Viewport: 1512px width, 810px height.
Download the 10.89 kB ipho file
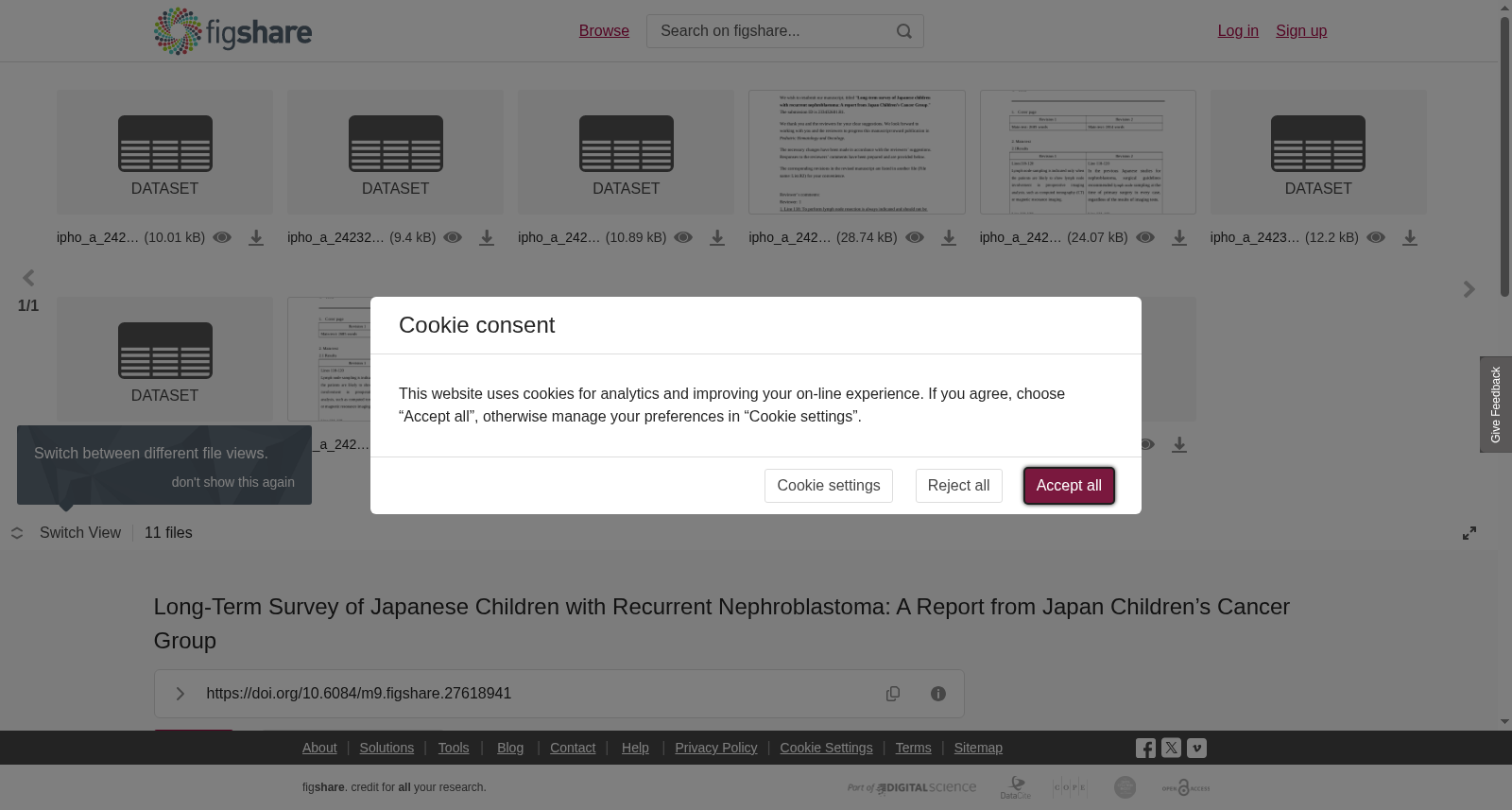pyautogui.click(x=717, y=238)
